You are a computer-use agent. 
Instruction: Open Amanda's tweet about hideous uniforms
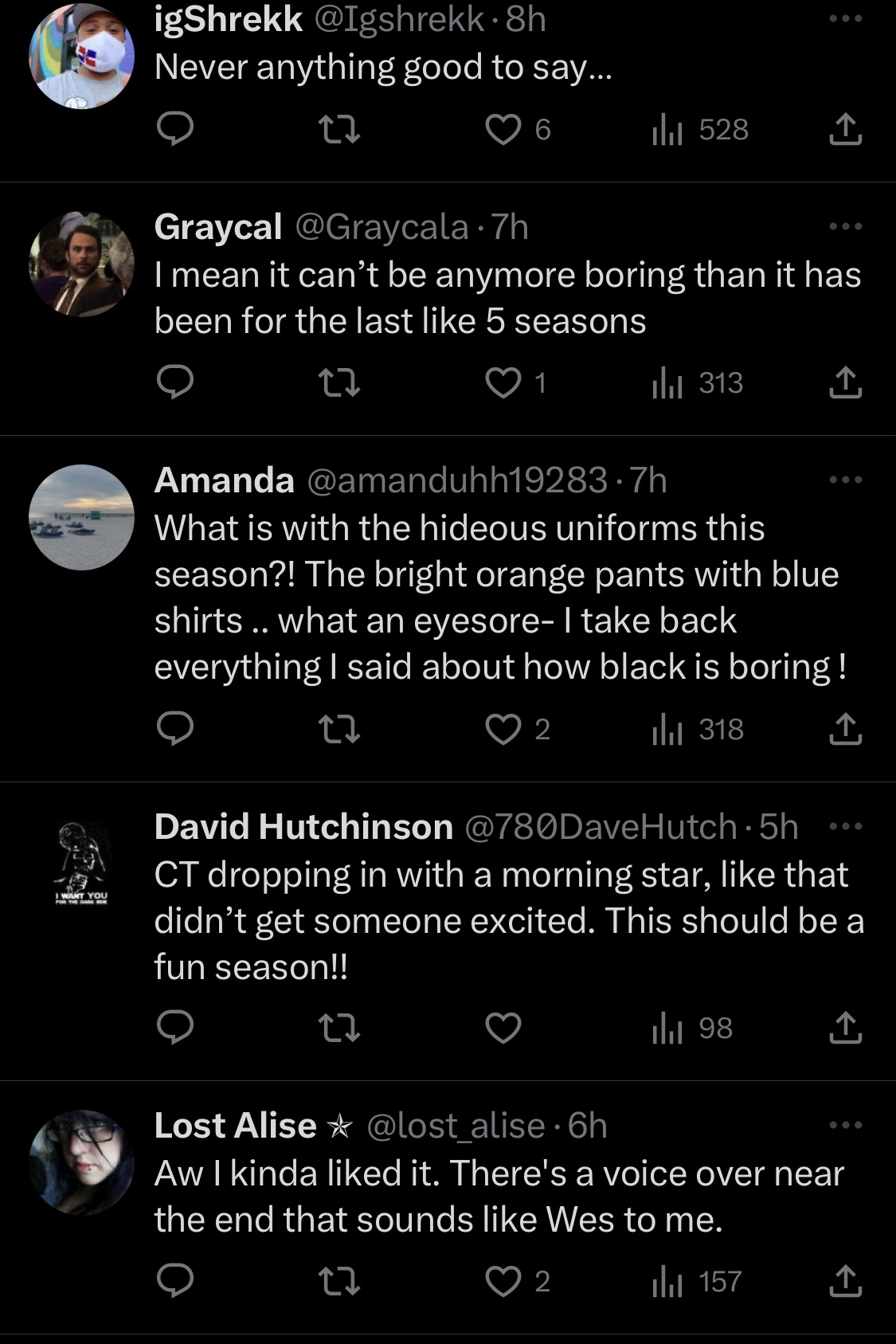point(499,597)
